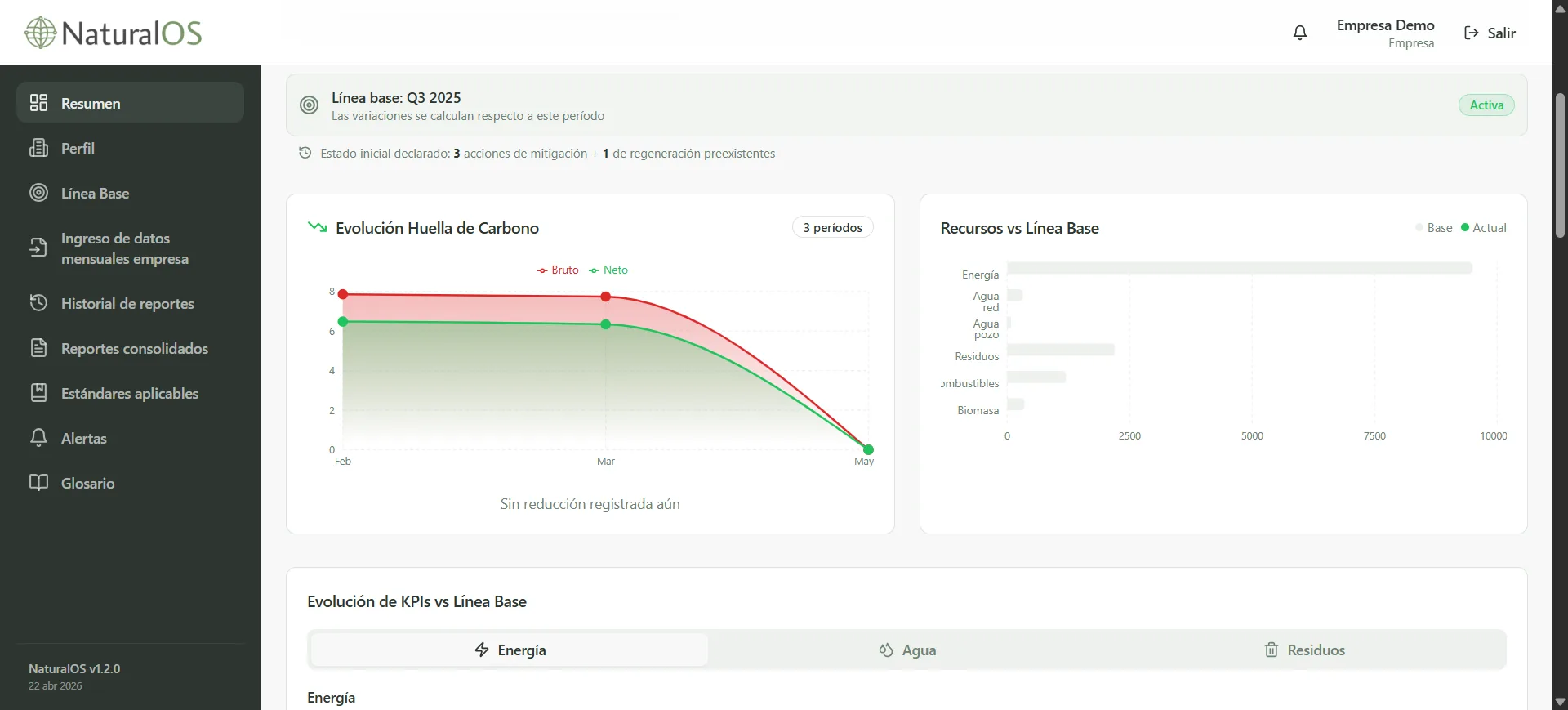Click the vertical scrollbar thumb
This screenshot has height=710, width=1568.
(x=1560, y=164)
